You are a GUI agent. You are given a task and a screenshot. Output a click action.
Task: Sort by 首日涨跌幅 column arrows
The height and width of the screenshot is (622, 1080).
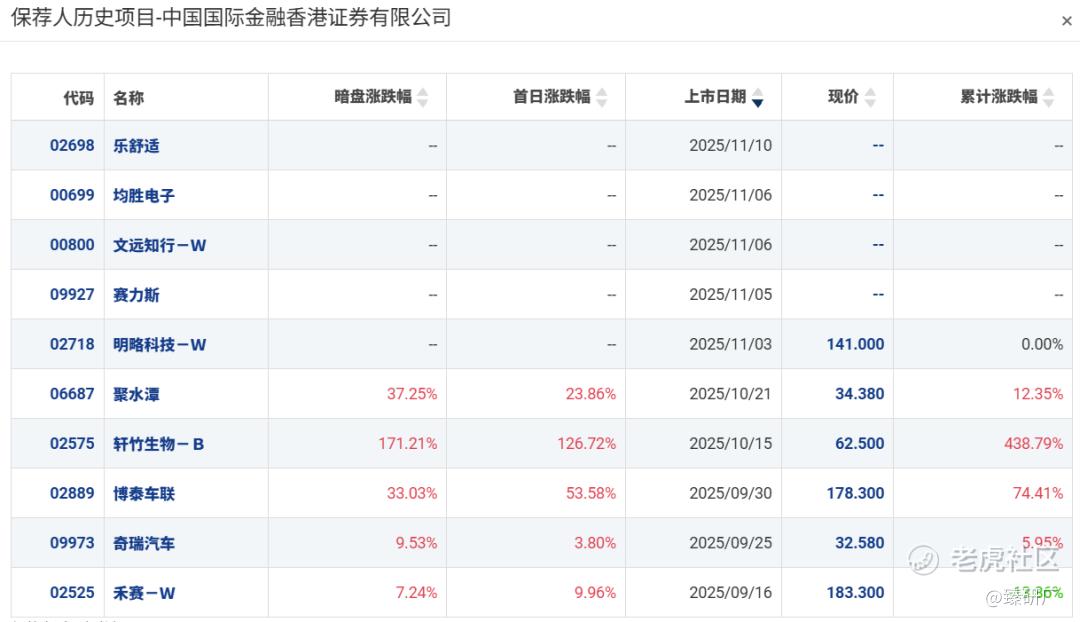tap(602, 97)
